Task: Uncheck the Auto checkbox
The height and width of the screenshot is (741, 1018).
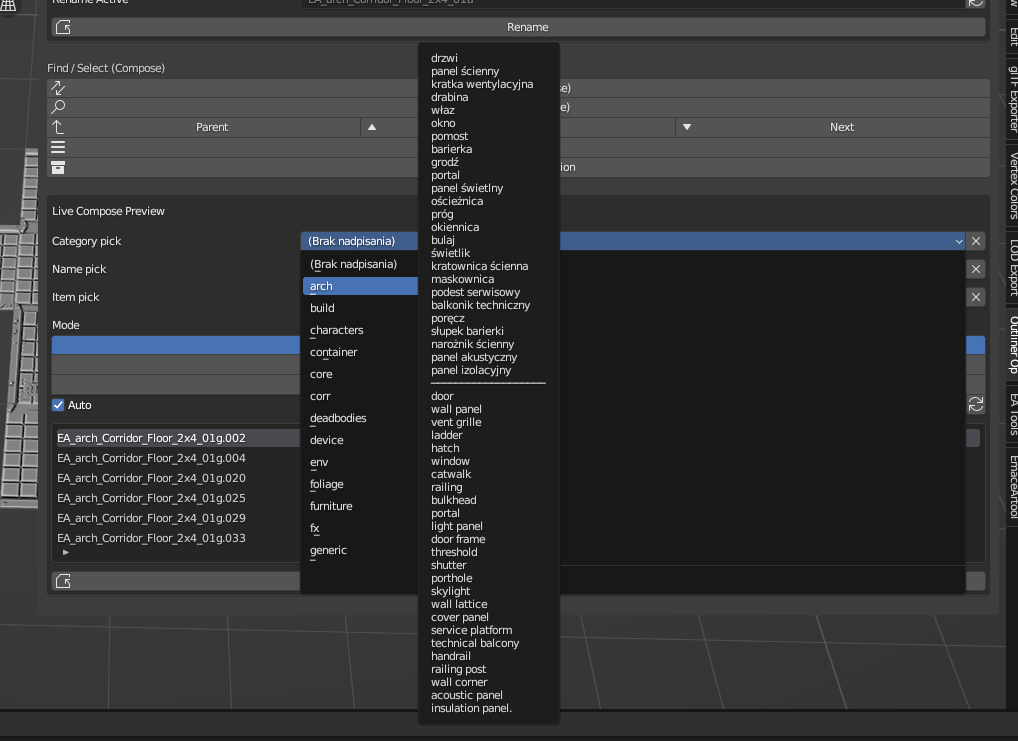Action: 59,405
